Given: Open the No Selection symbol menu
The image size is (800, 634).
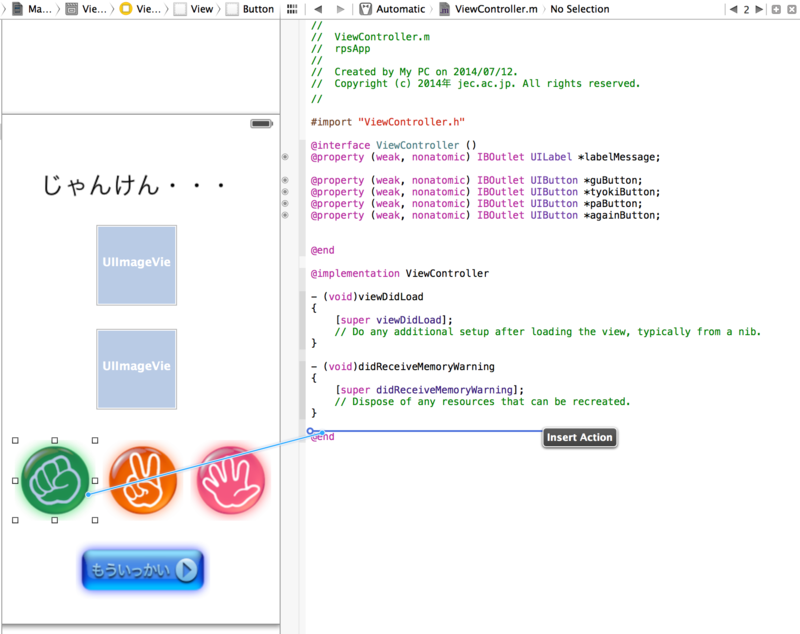Looking at the screenshot, I should tap(580, 9).
